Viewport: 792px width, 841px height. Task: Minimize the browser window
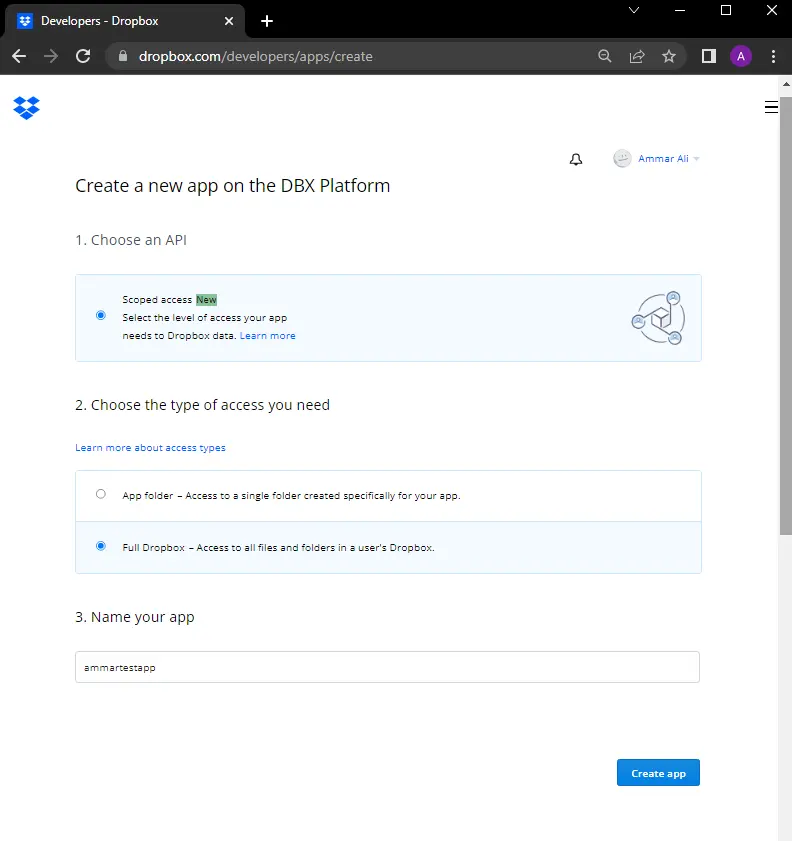[x=680, y=10]
